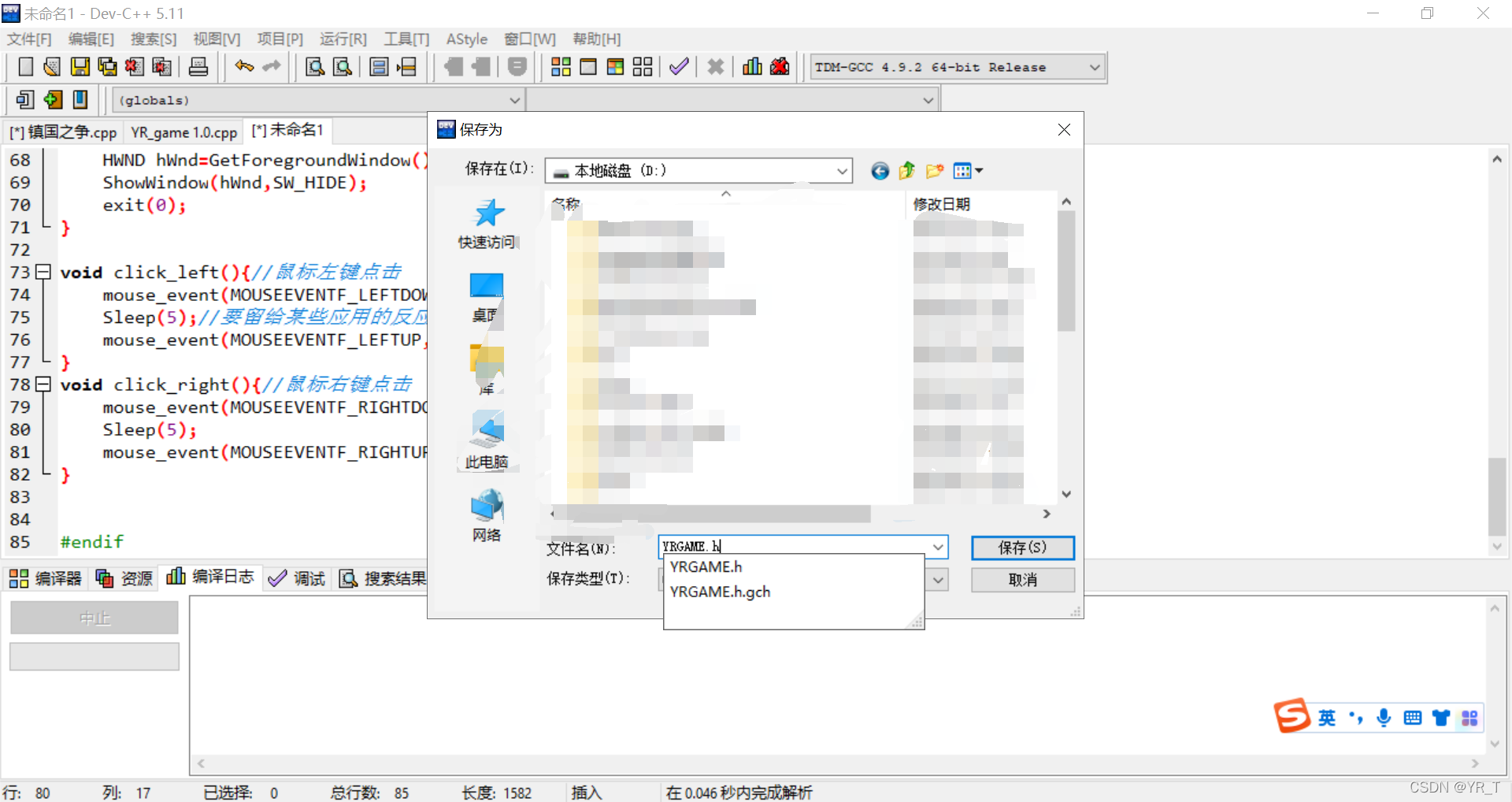Viewport: 1512px width, 802px height.
Task: Click the Save All toolbar icon
Action: [107, 67]
